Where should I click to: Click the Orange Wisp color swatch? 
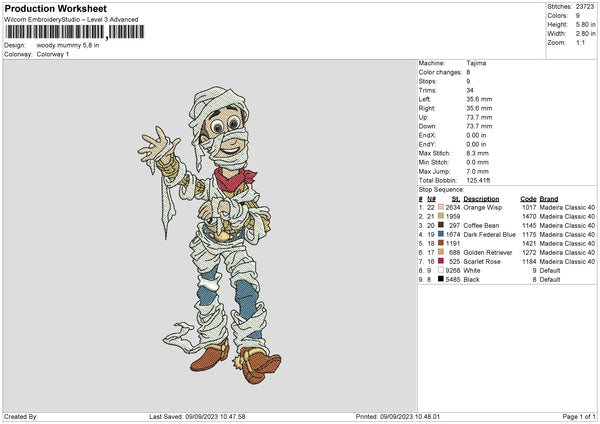[441, 207]
